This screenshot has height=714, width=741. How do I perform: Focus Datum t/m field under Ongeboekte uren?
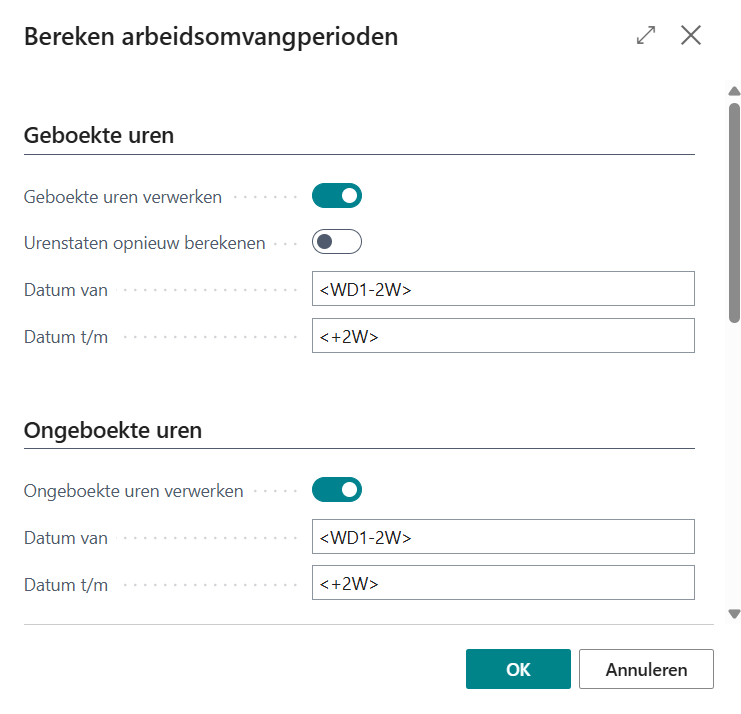(503, 582)
